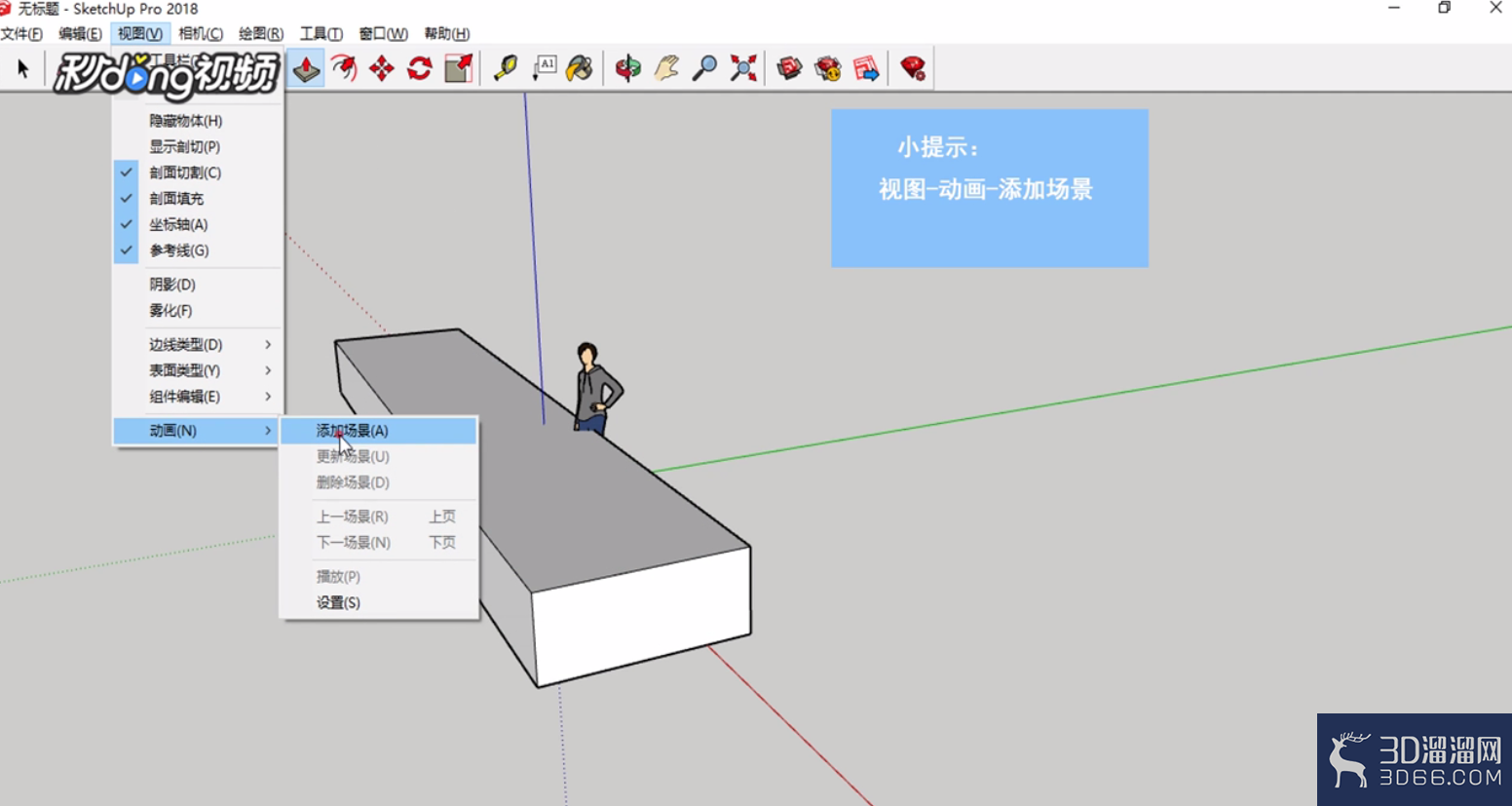The width and height of the screenshot is (1512, 806).
Task: Expand 组件编辑(E) submenu
Action: (198, 397)
